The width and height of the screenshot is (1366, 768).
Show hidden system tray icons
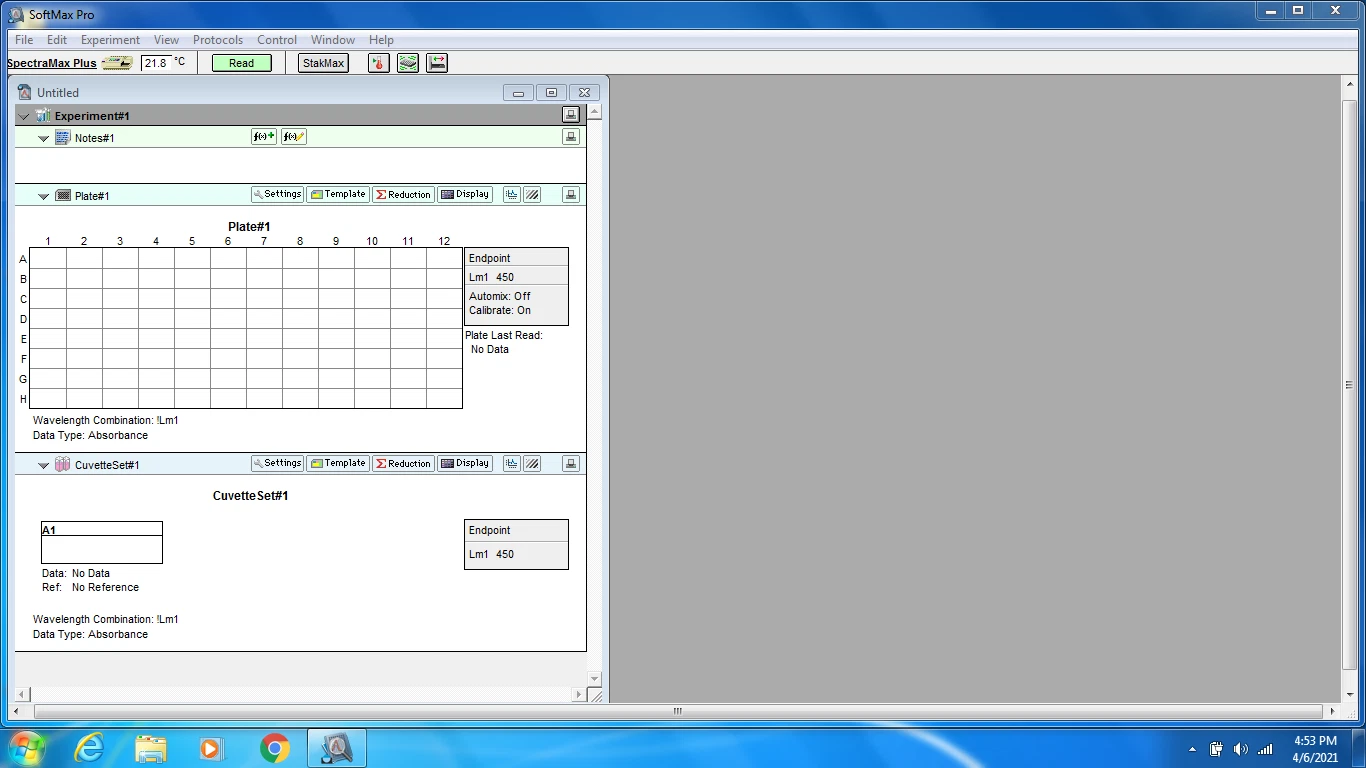pyautogui.click(x=1192, y=749)
